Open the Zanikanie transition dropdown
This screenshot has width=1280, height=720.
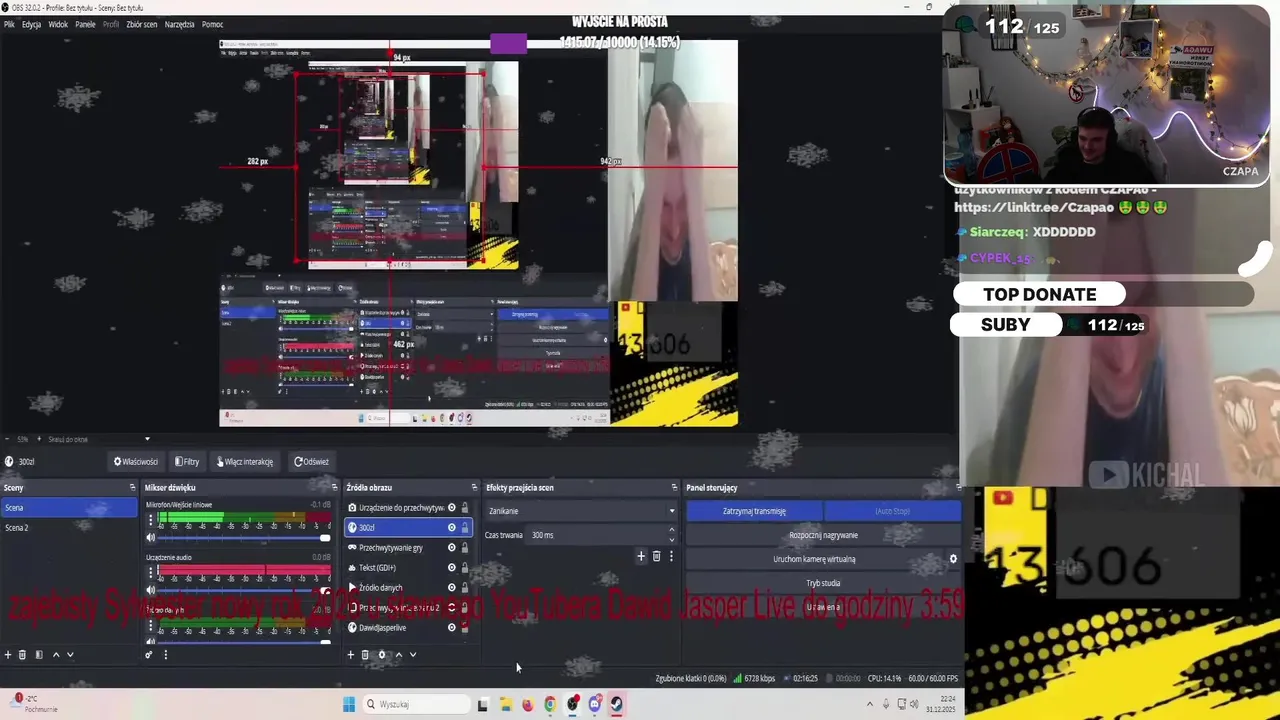click(x=581, y=511)
